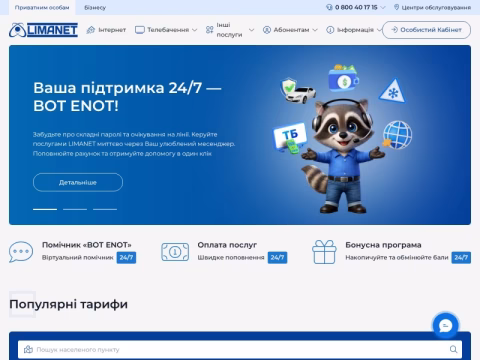The width and height of the screenshot is (480, 360).
Task: Click the LIMANET logo
Action: coord(43,30)
